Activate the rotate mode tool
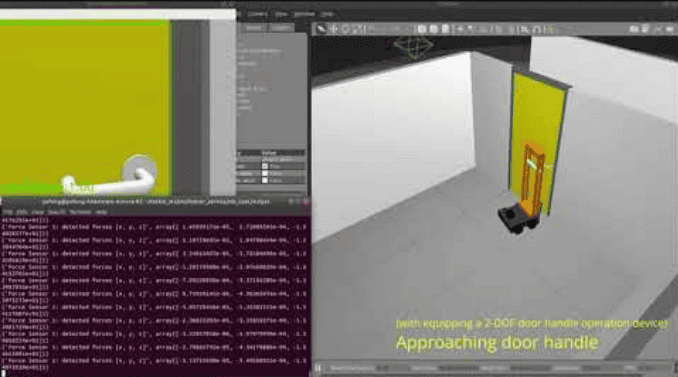678x377 pixels. coord(346,29)
